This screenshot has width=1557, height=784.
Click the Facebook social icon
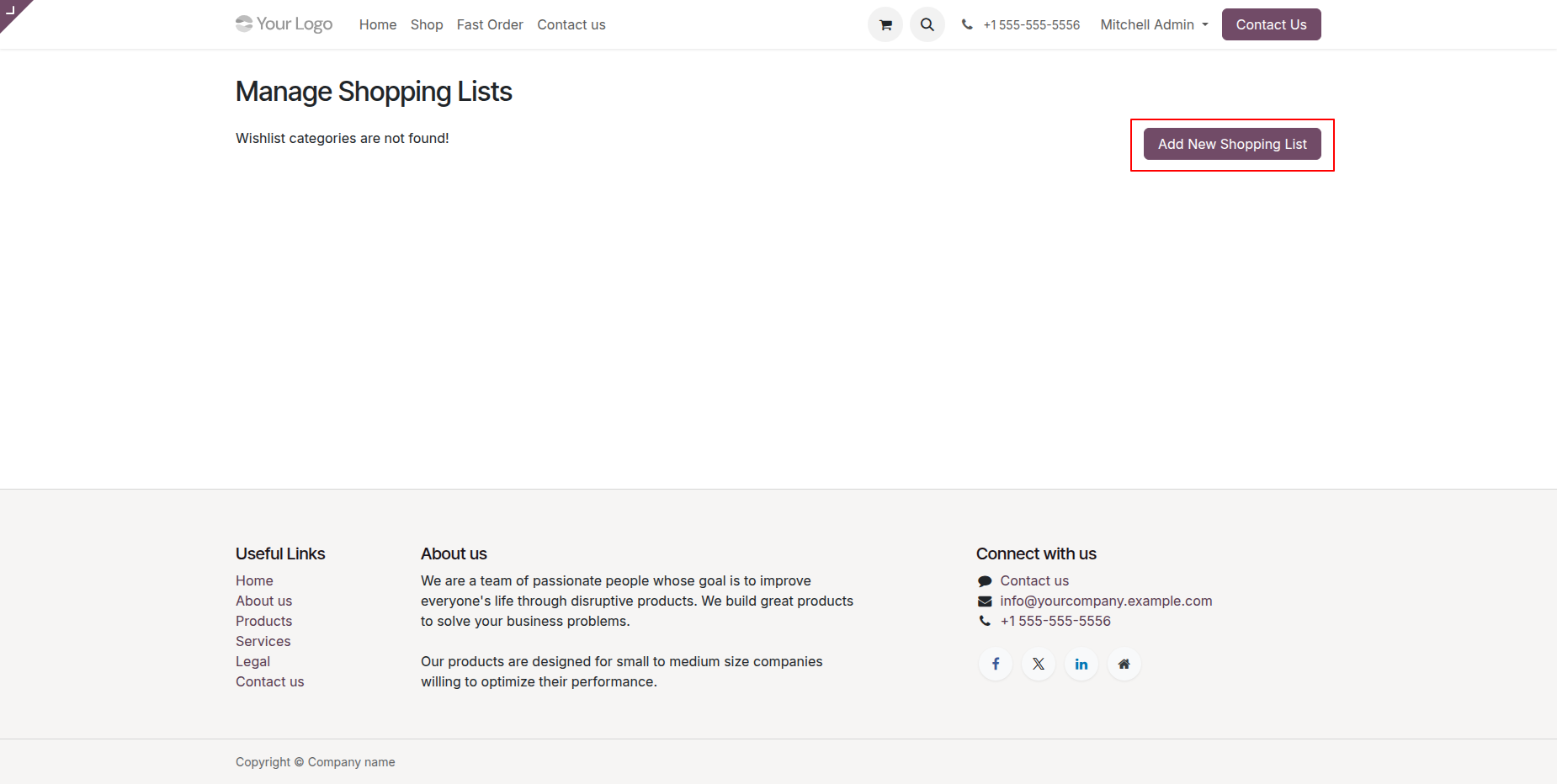(x=996, y=665)
